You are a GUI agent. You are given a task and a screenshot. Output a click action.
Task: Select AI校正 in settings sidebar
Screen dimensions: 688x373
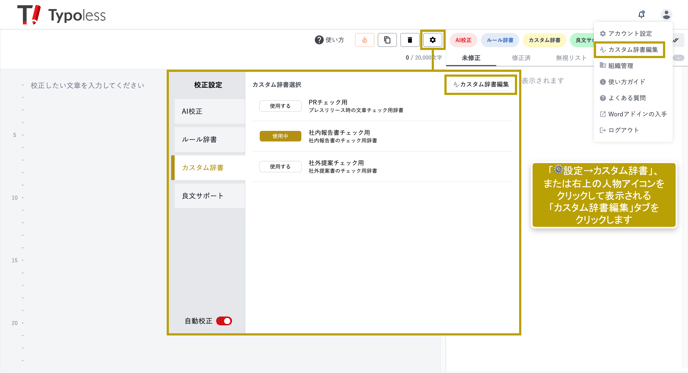coord(210,111)
